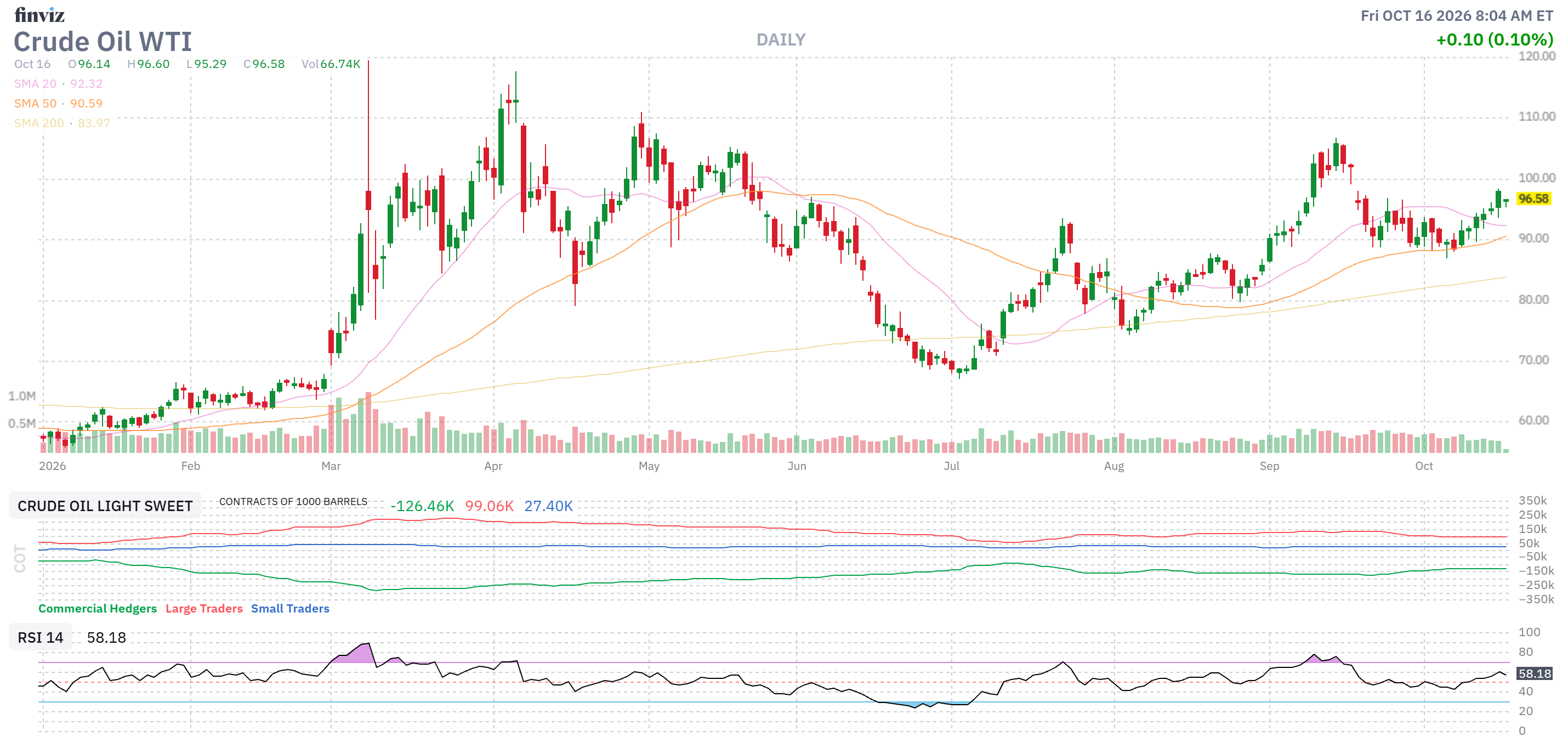Click the close price 96.58 in header
The height and width of the screenshot is (748, 1568).
(x=269, y=64)
